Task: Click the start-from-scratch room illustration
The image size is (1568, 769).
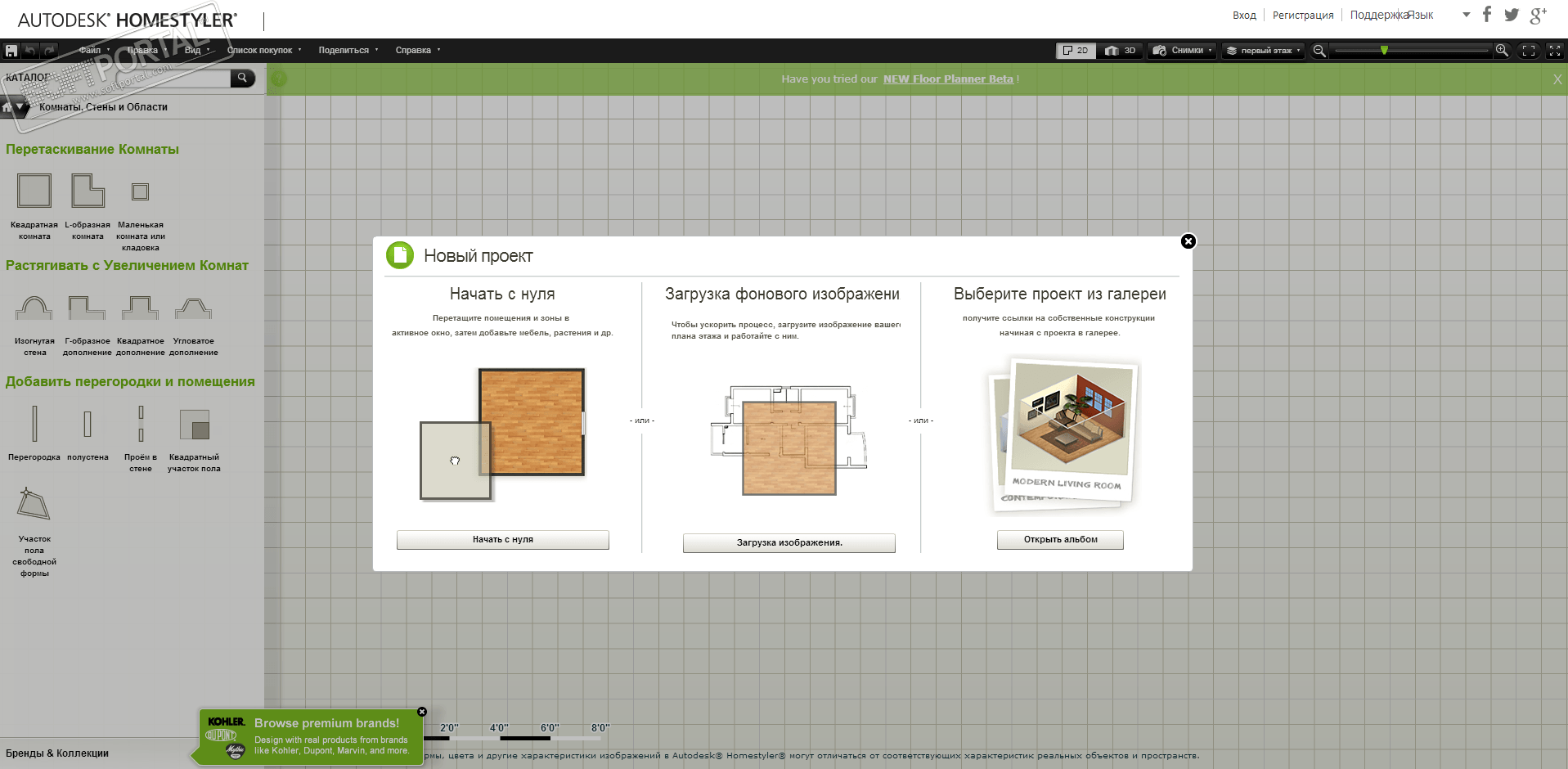Action: coord(502,434)
